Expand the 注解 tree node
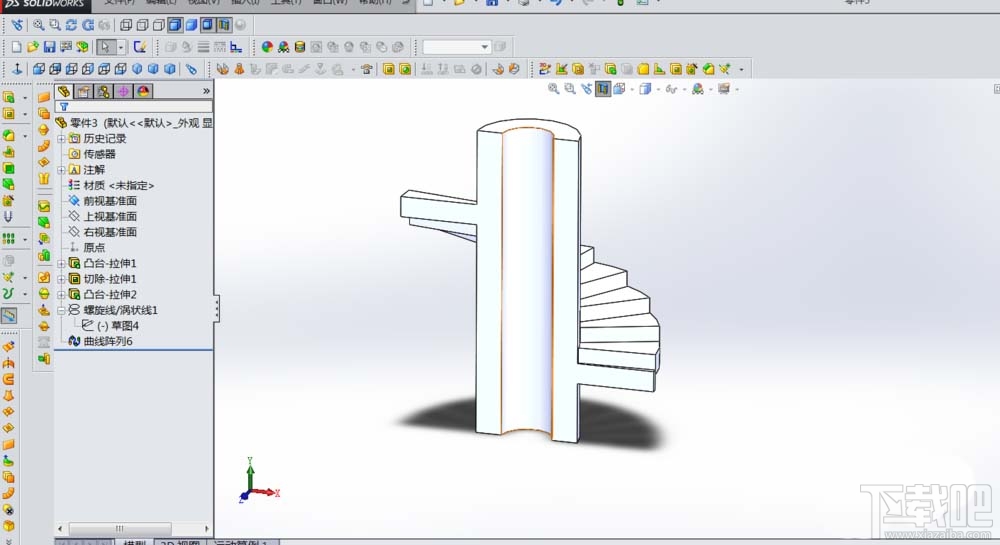This screenshot has height=545, width=1000. (x=61, y=170)
